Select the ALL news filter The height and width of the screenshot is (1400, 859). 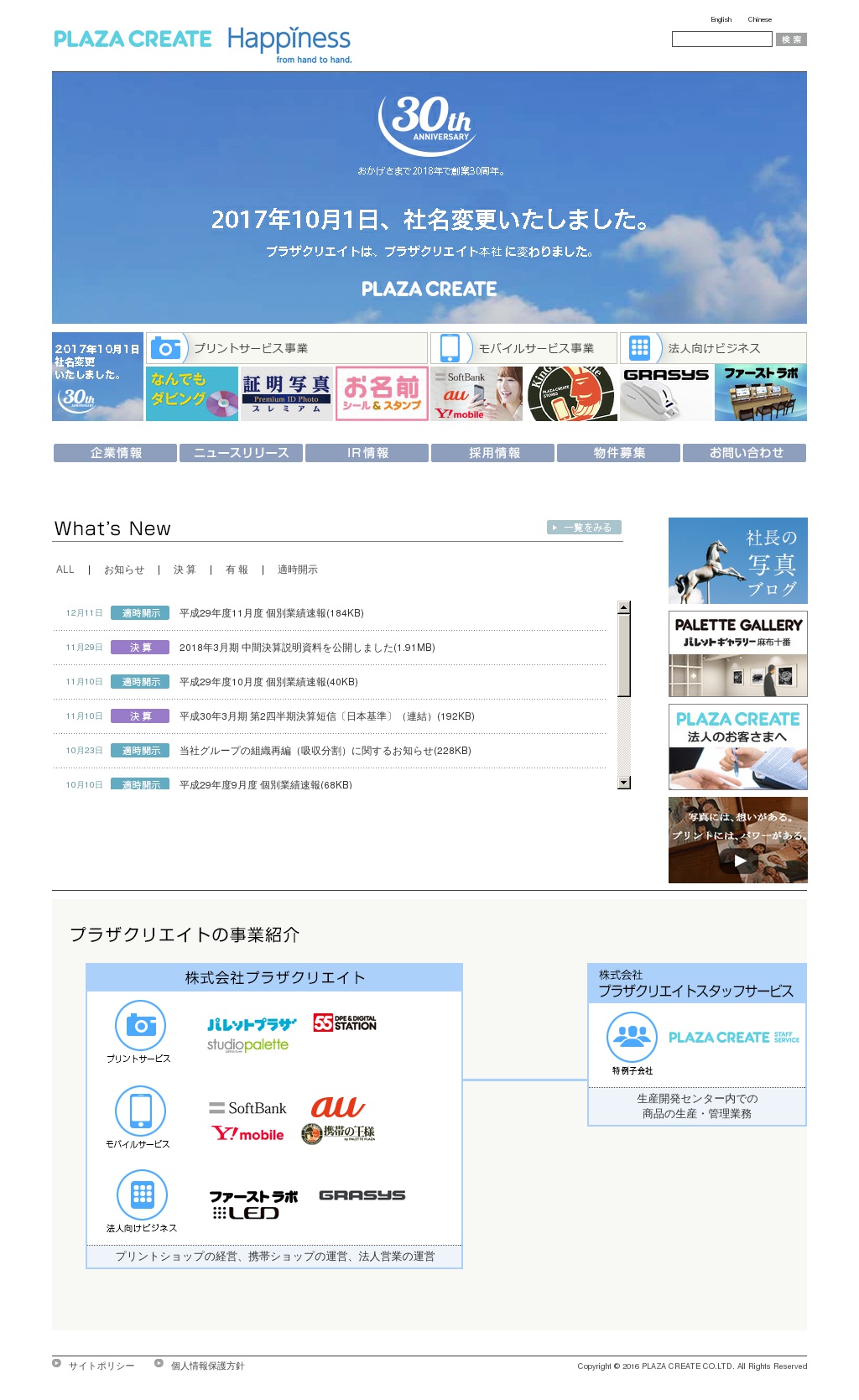click(65, 570)
